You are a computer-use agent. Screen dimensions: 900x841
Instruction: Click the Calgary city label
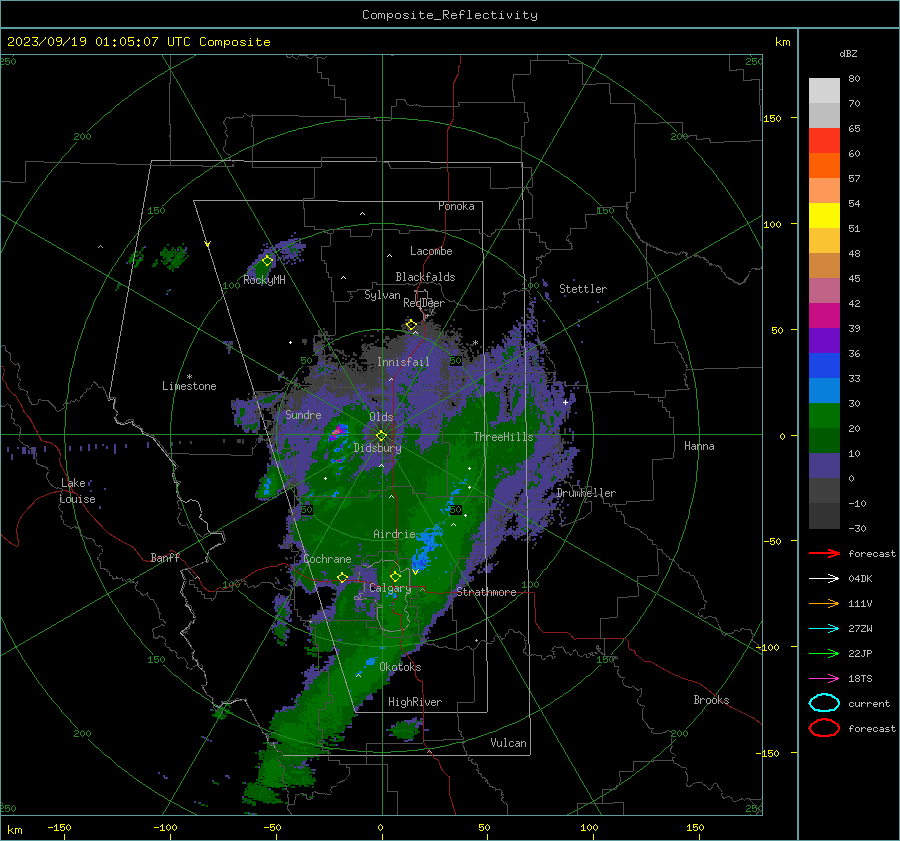tap(390, 588)
